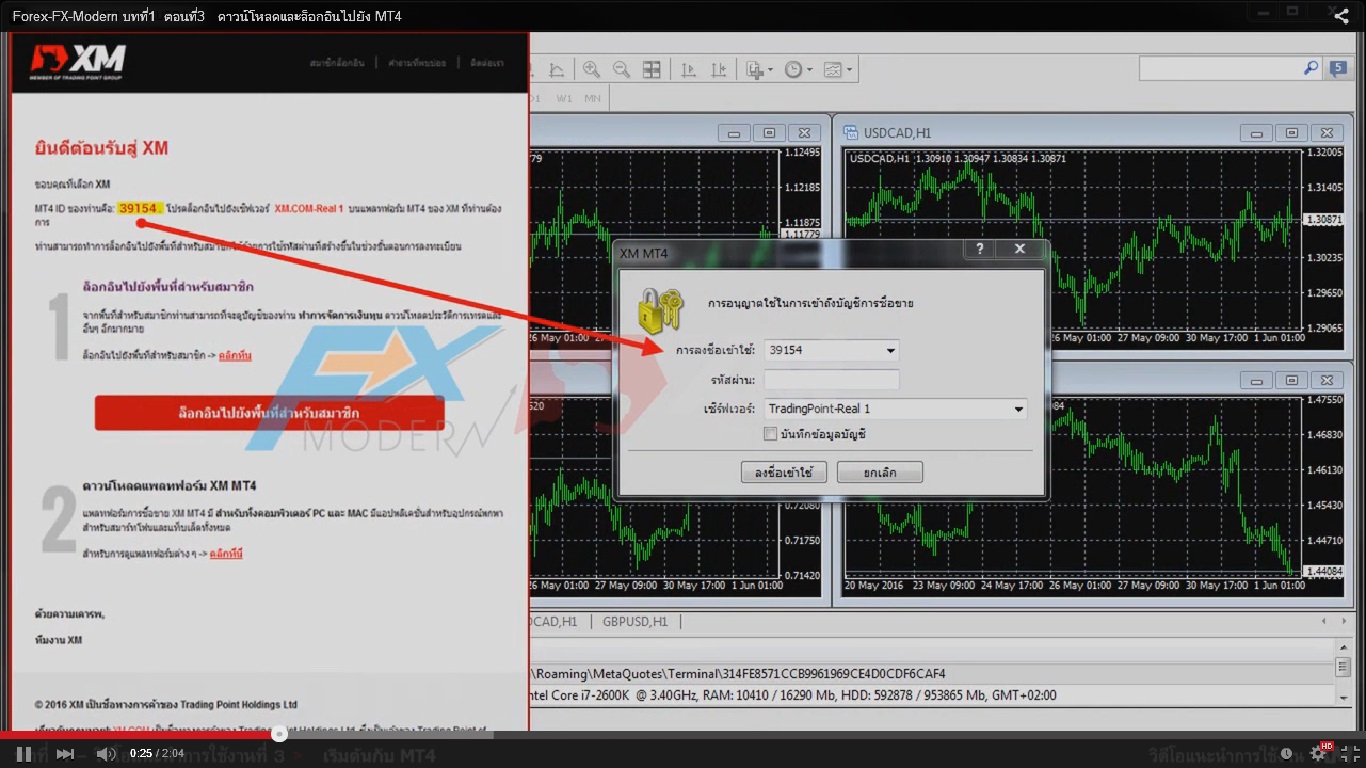Focus the password input field

(x=832, y=380)
